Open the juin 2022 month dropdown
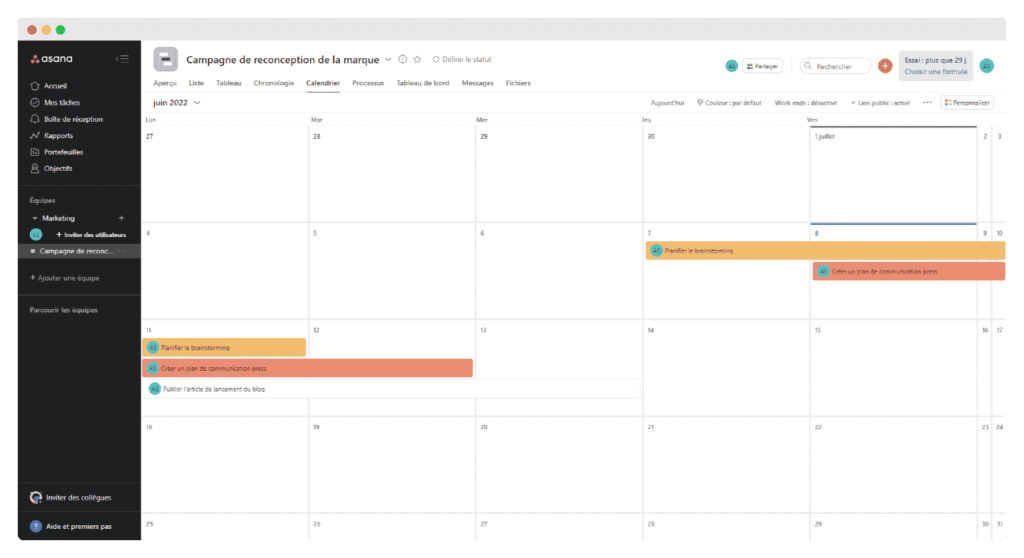This screenshot has height=558, width=1024. (176, 103)
